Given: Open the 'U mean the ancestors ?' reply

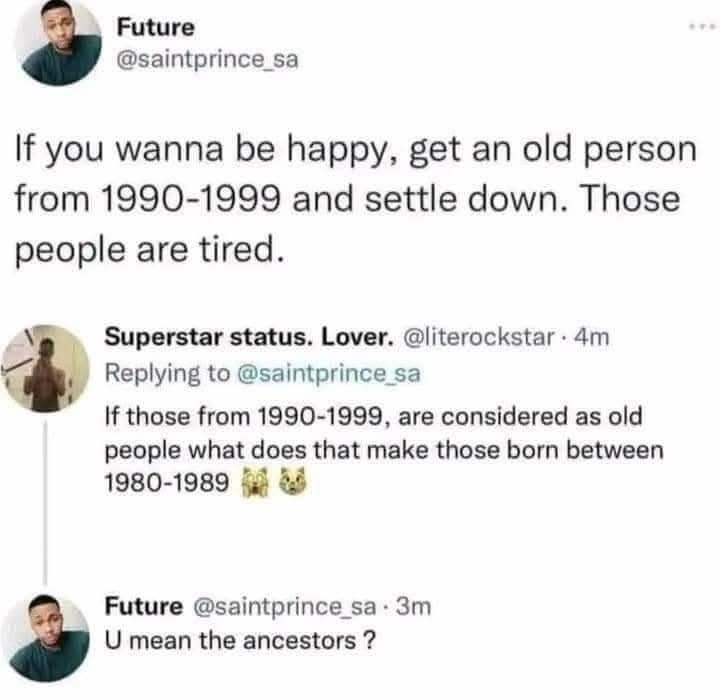Looking at the screenshot, I should click(241, 641).
